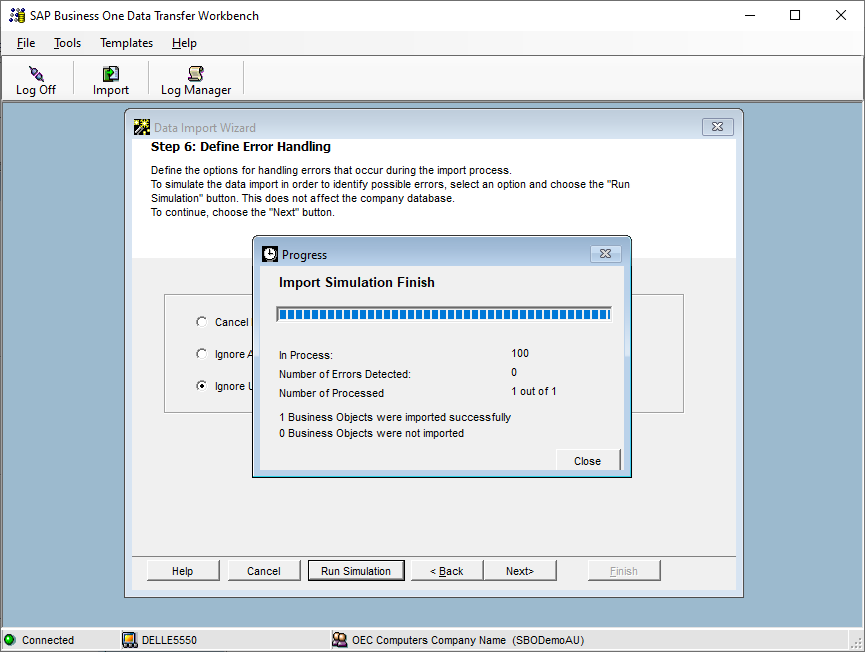Minimize the main Workbench window
This screenshot has height=652, width=865.
[750, 15]
